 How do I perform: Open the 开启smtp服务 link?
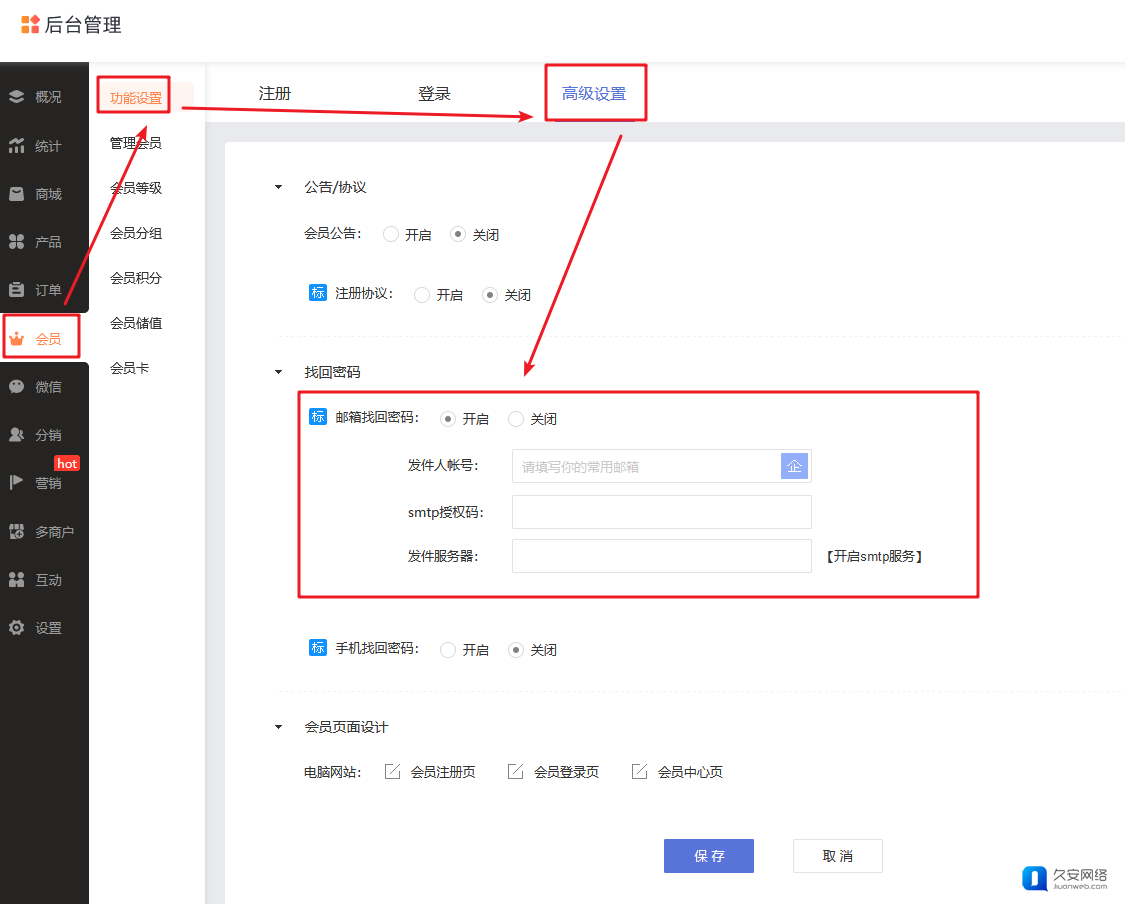point(874,557)
